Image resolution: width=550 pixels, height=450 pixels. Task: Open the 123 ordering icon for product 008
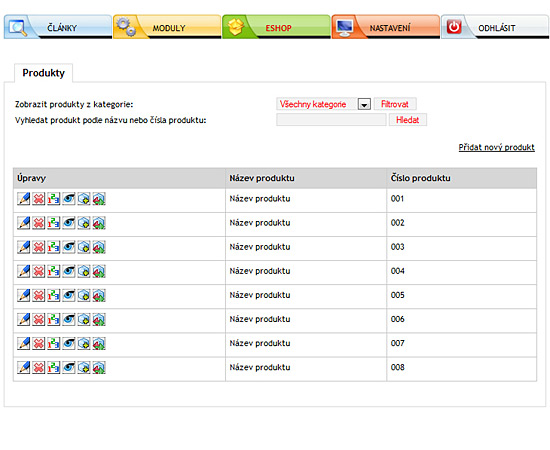click(x=54, y=368)
